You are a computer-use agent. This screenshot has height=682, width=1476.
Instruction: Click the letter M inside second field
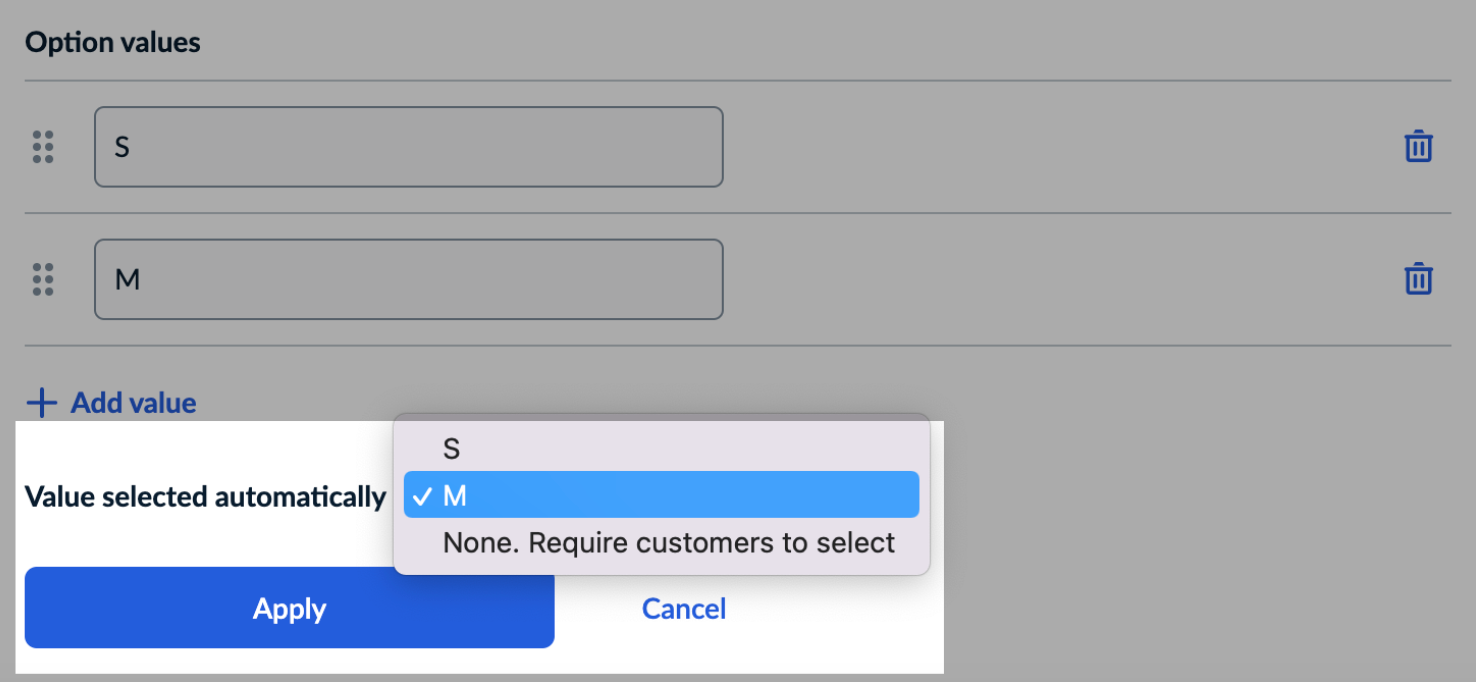pyautogui.click(x=127, y=279)
